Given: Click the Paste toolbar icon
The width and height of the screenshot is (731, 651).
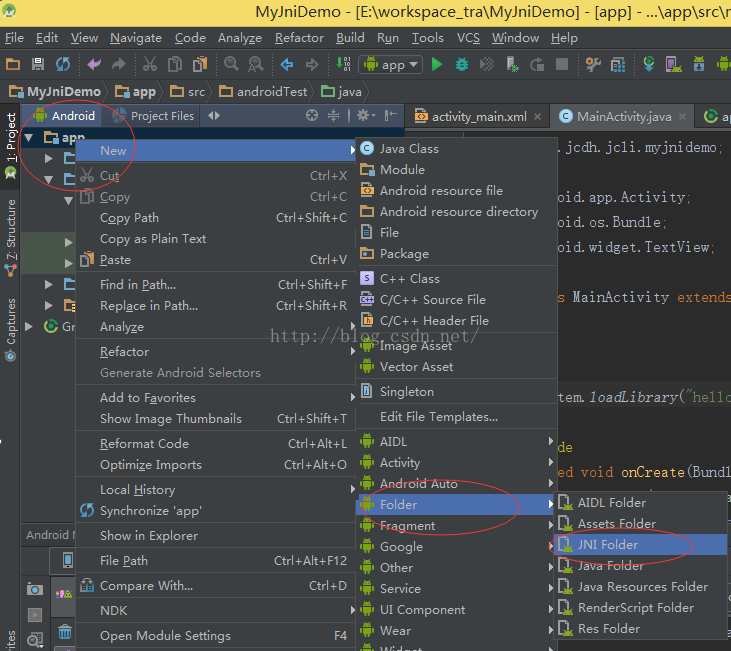Looking at the screenshot, I should click(x=200, y=64).
